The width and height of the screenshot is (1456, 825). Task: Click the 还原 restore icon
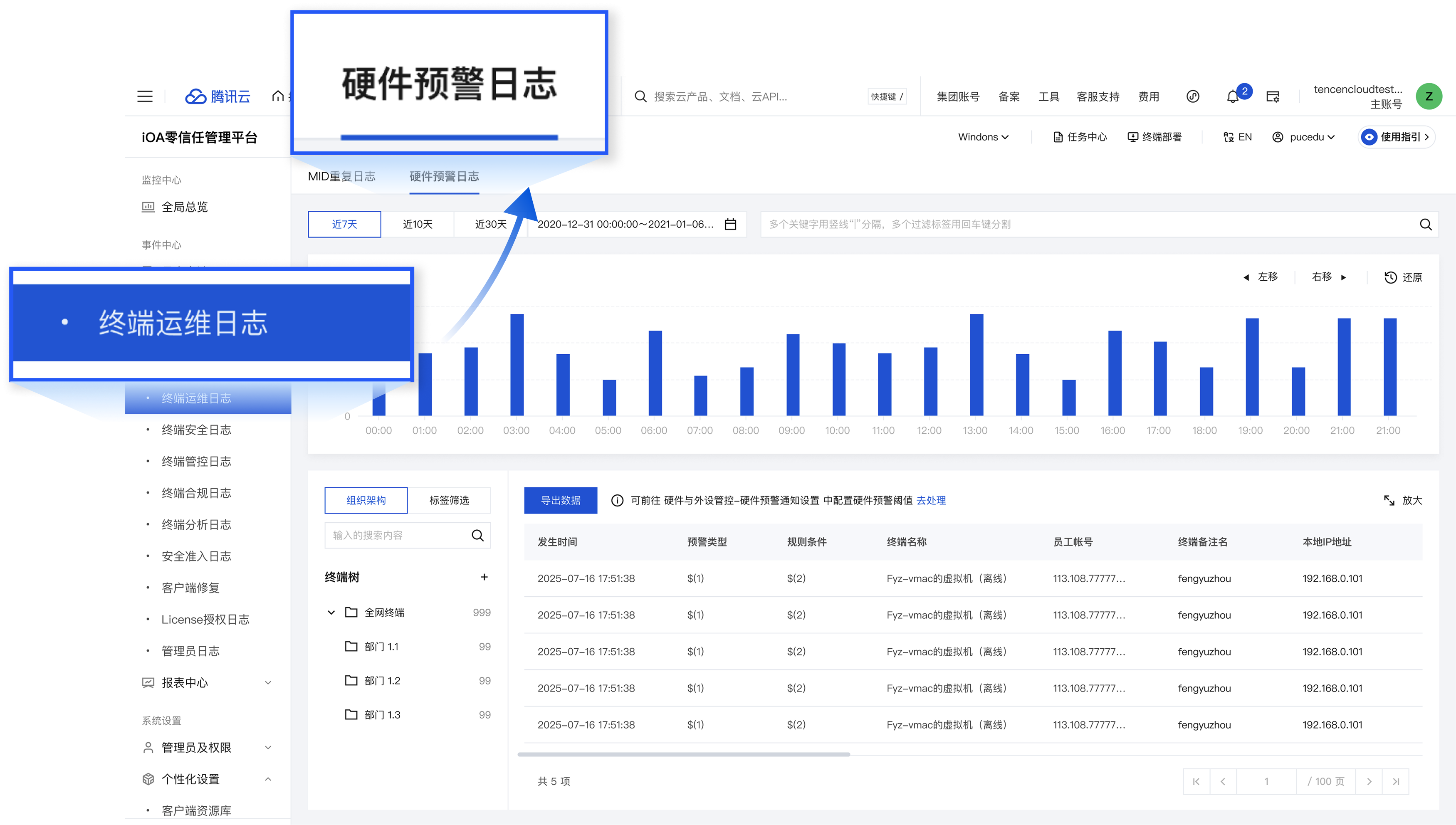(1390, 277)
